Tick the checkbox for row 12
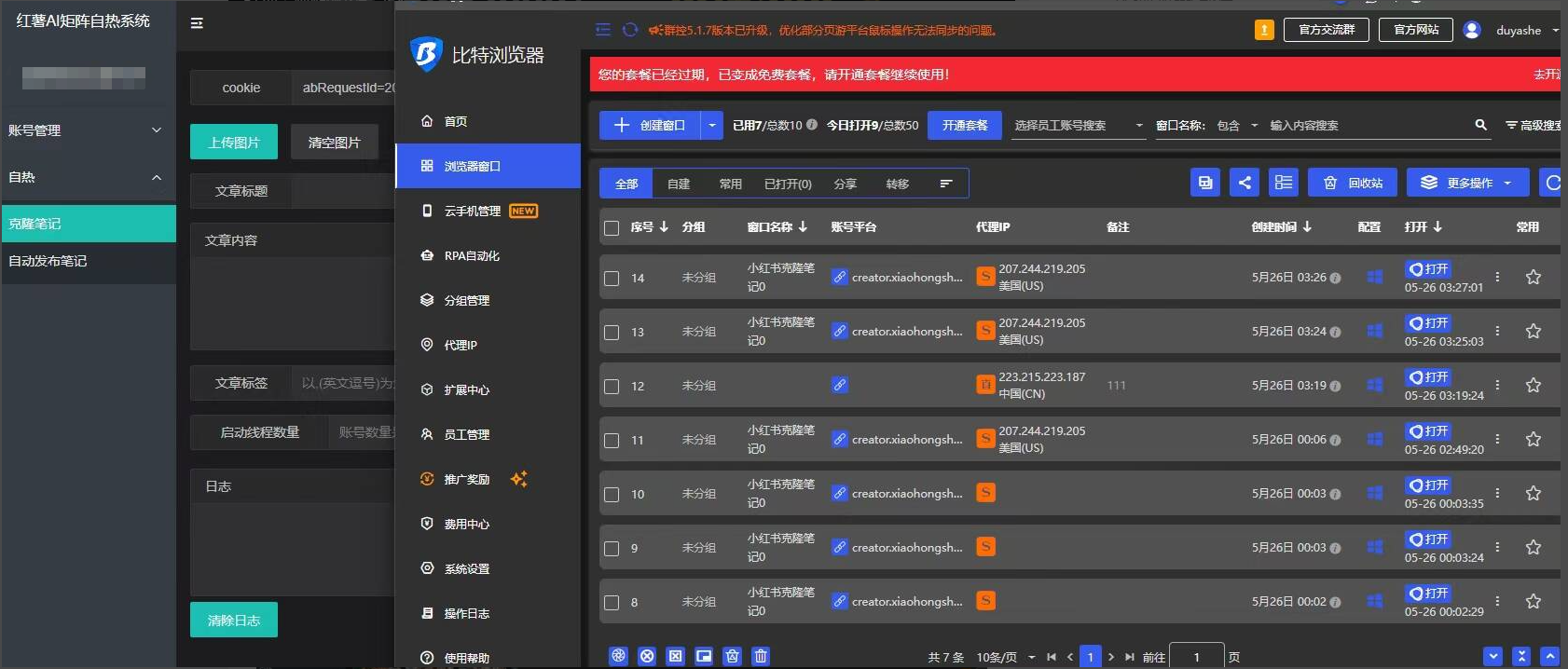Image resolution: width=1568 pixels, height=669 pixels. (612, 386)
